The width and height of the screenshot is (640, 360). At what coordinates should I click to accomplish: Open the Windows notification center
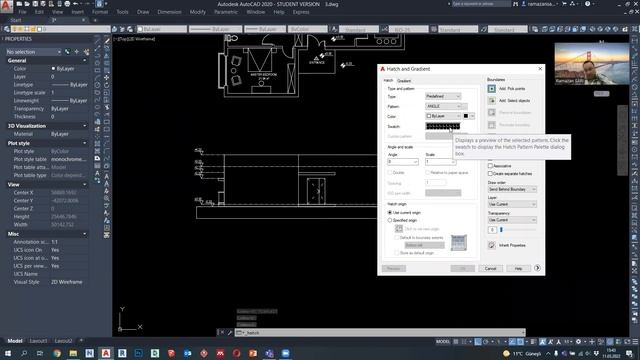coord(630,353)
